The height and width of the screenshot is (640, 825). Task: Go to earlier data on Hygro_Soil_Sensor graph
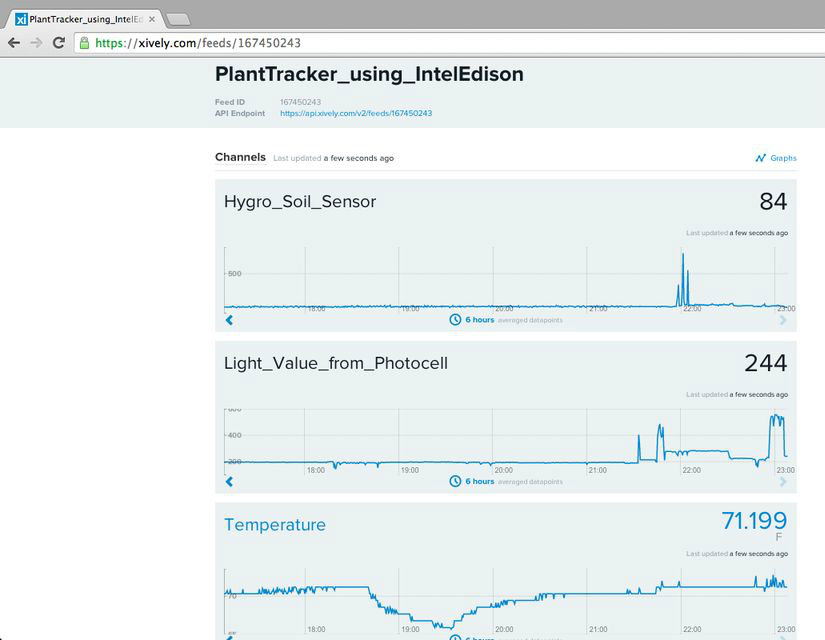[x=229, y=320]
